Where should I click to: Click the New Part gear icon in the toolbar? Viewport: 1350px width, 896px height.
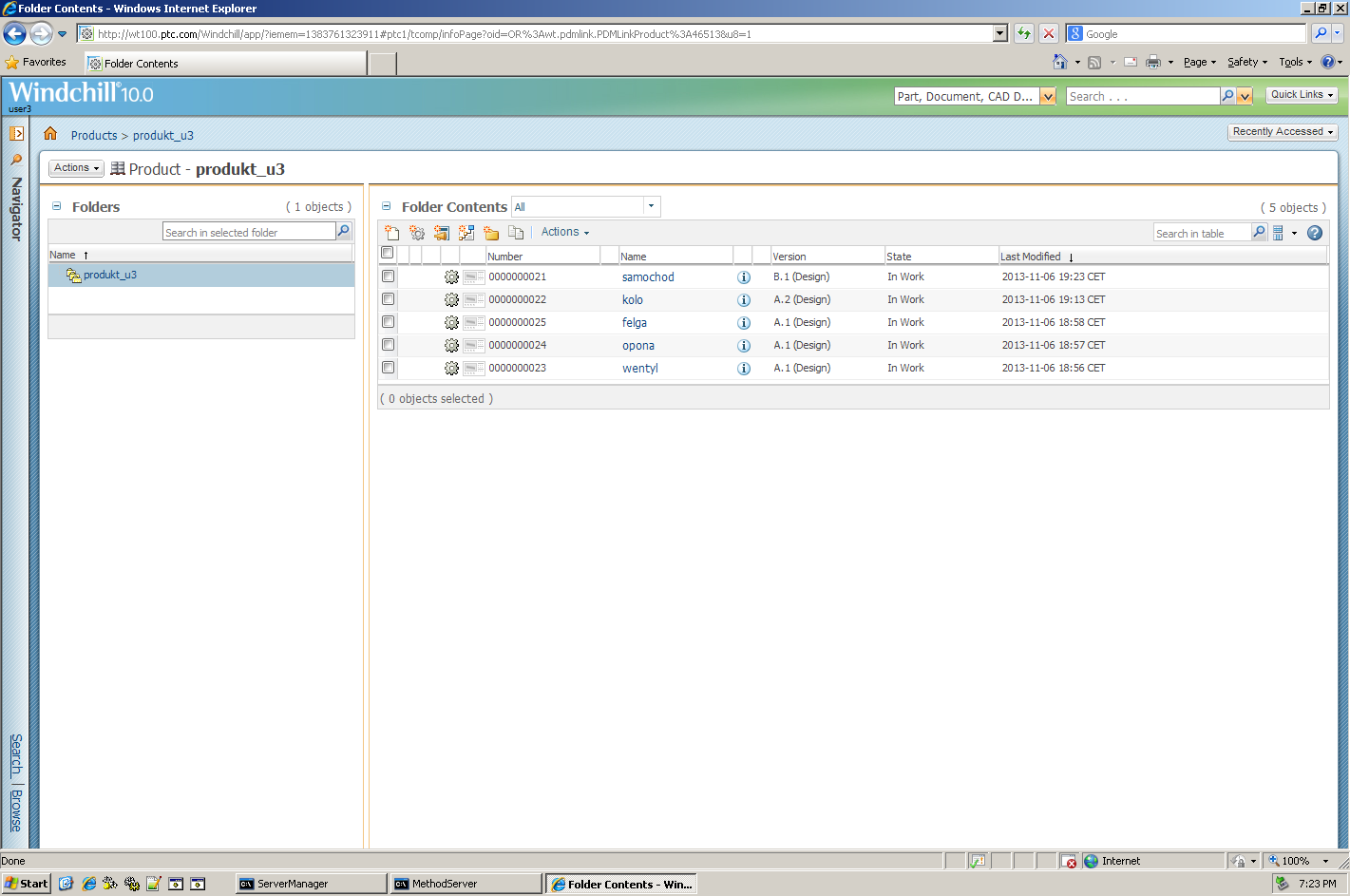click(x=417, y=233)
